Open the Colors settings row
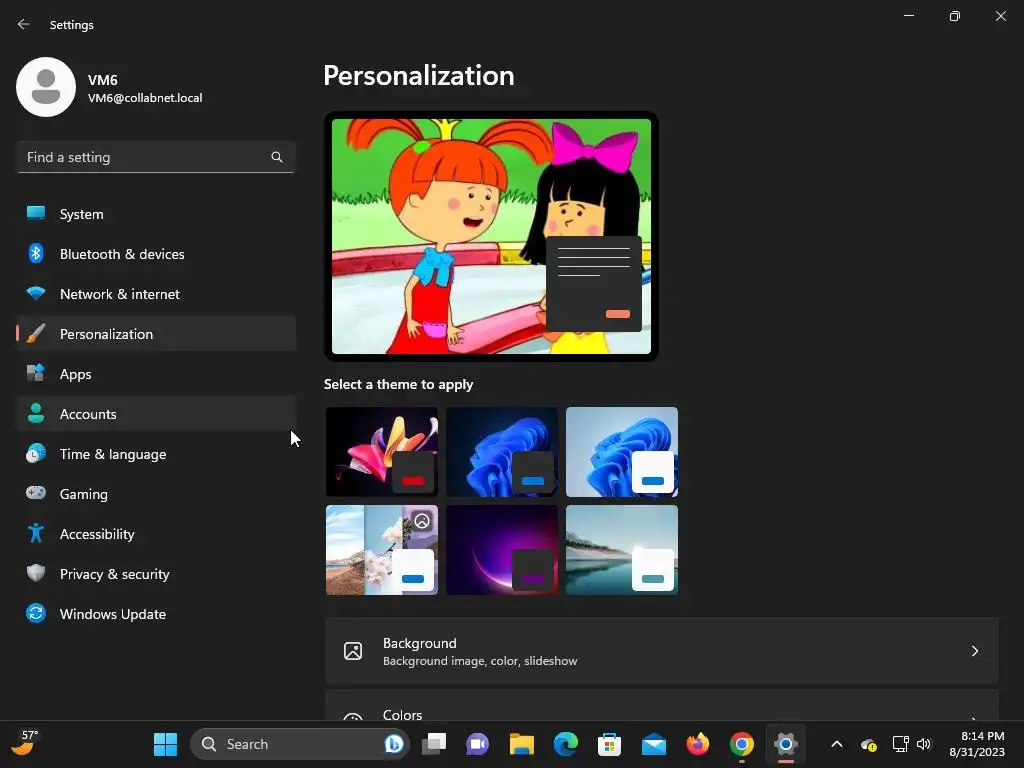 pos(662,705)
